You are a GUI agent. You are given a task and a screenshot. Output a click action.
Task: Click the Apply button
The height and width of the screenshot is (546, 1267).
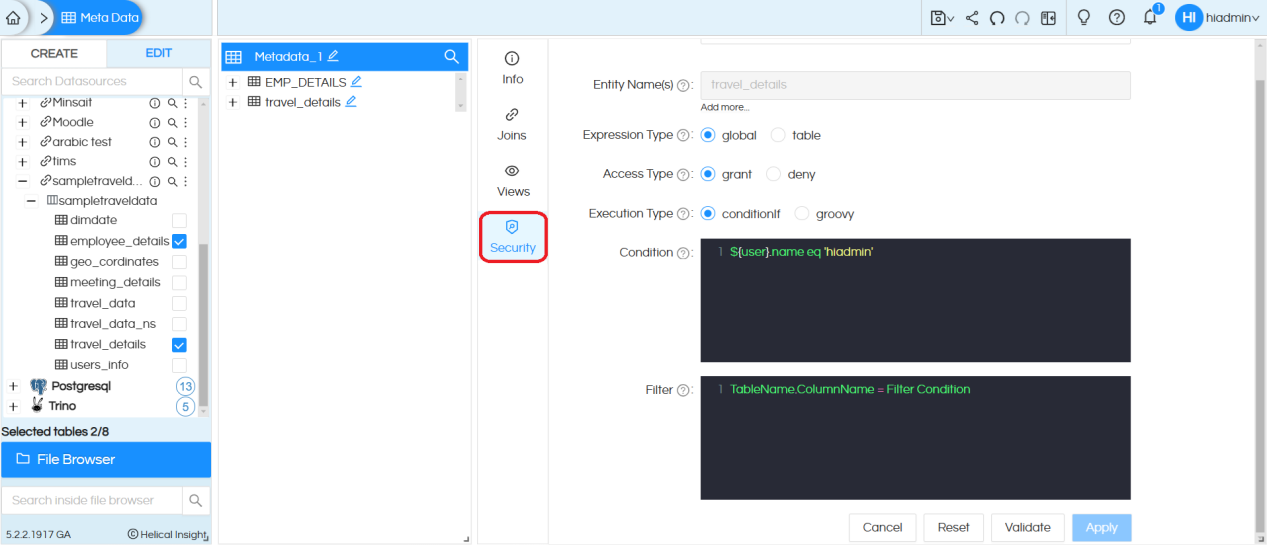point(1101,527)
